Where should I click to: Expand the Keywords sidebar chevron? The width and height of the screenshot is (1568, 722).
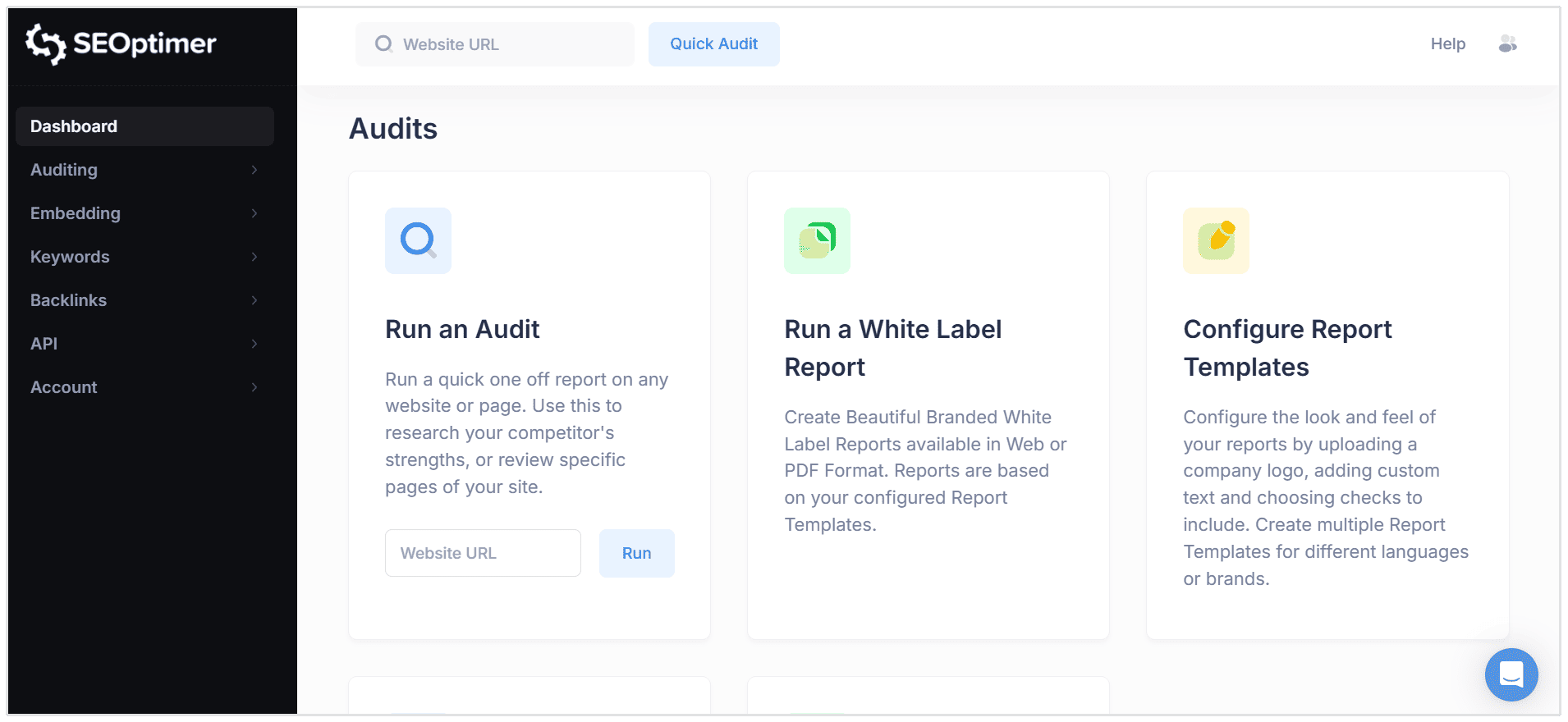(x=254, y=257)
